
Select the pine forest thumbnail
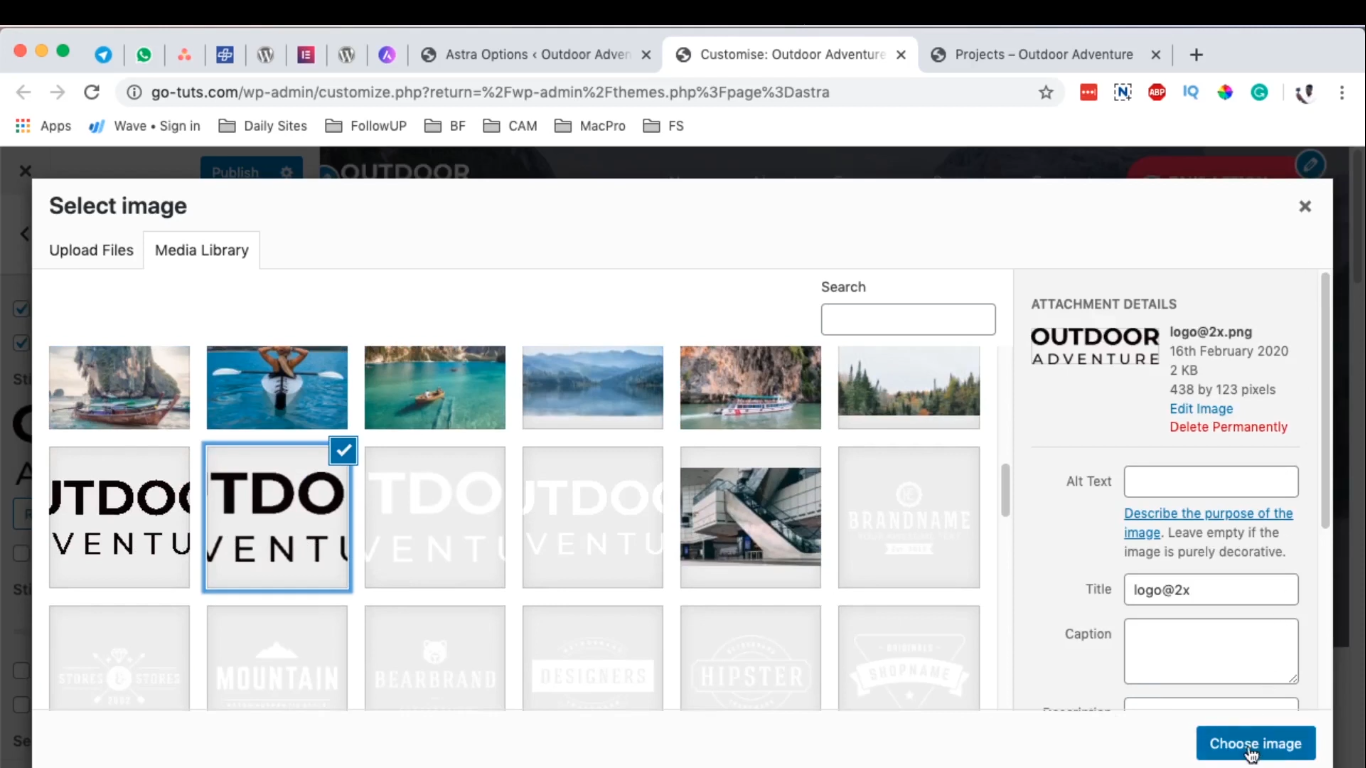909,388
